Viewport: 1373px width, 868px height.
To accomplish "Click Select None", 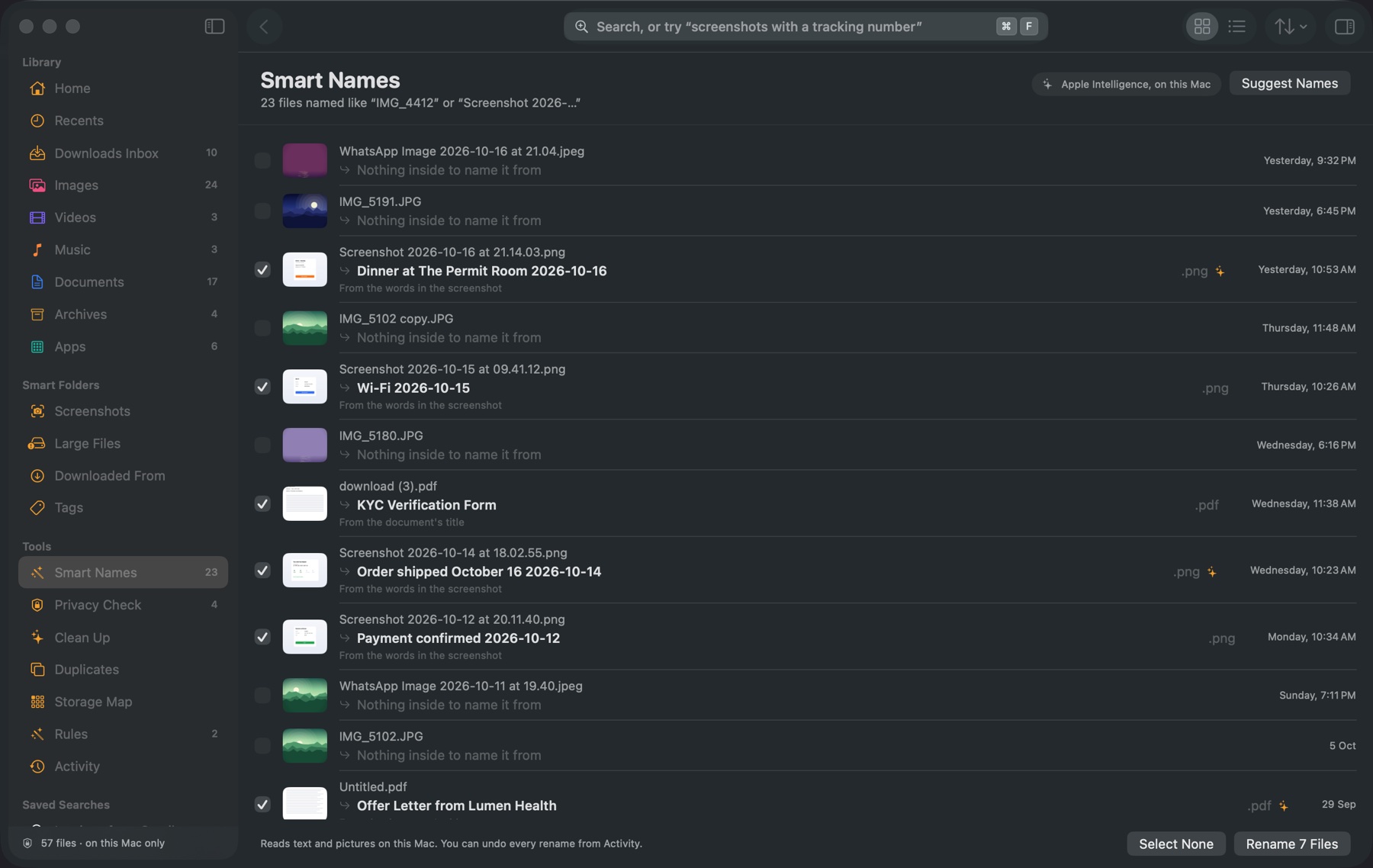I will click(x=1176, y=844).
